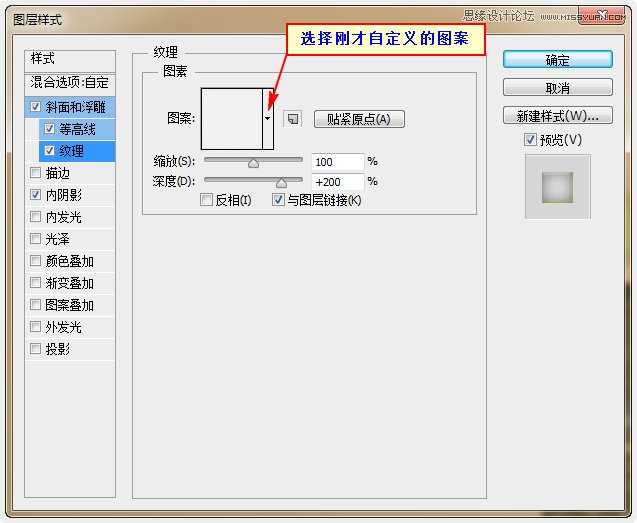Open the 图案叠加 settings item
This screenshot has height=523, width=637.
(x=69, y=305)
